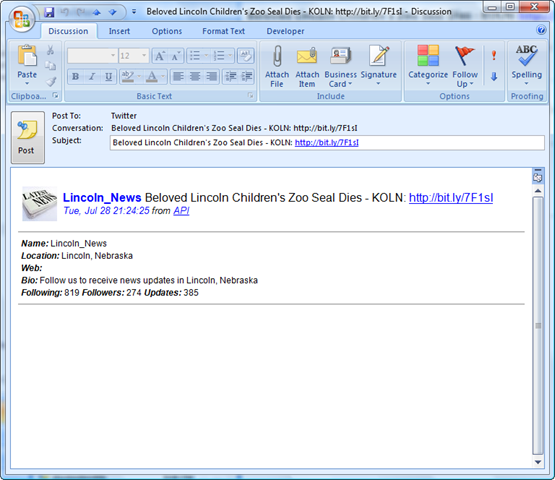Increase paragraph indent
Image resolution: width=555 pixels, height=480 pixels.
tap(247, 76)
